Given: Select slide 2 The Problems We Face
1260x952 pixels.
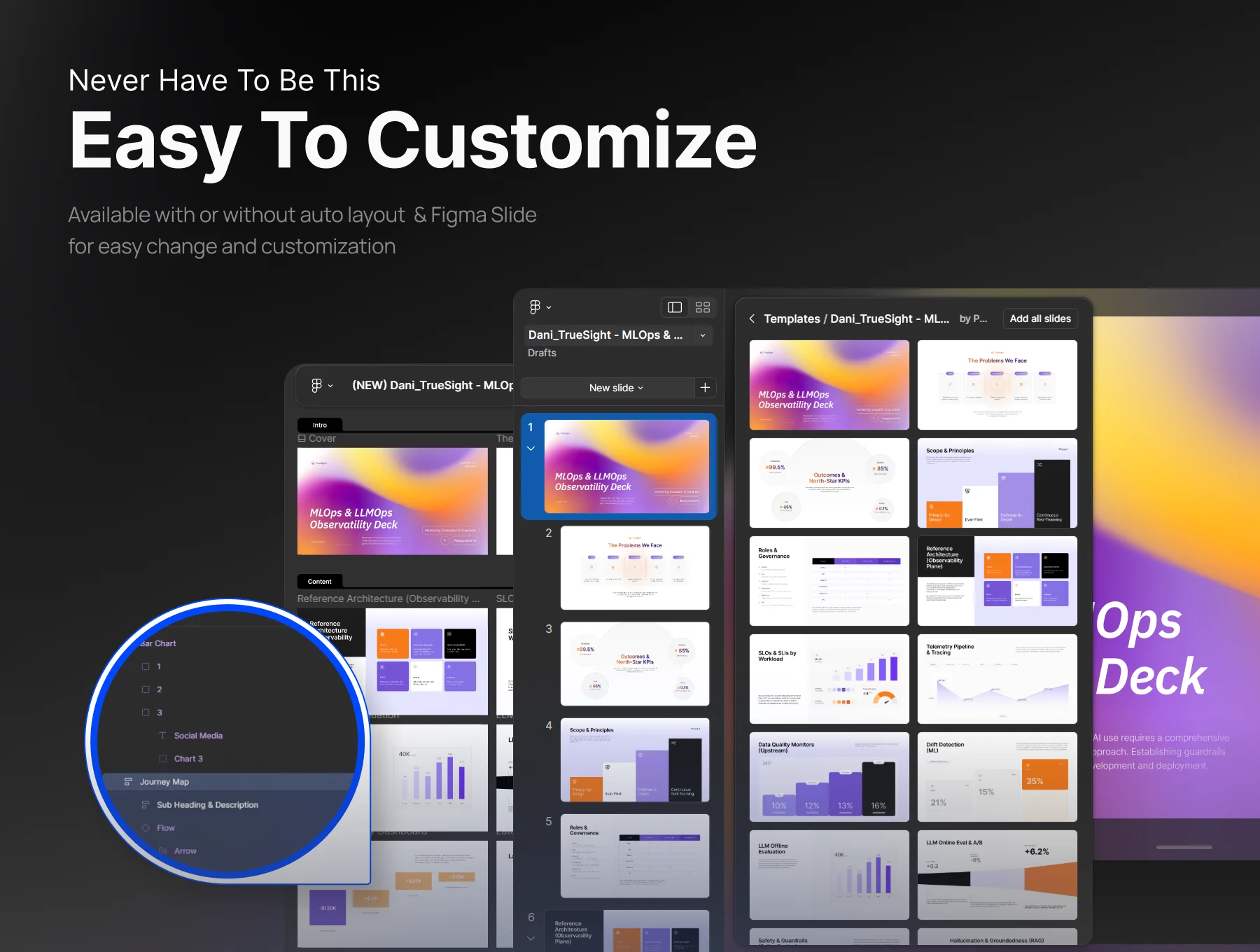Looking at the screenshot, I should point(635,568).
